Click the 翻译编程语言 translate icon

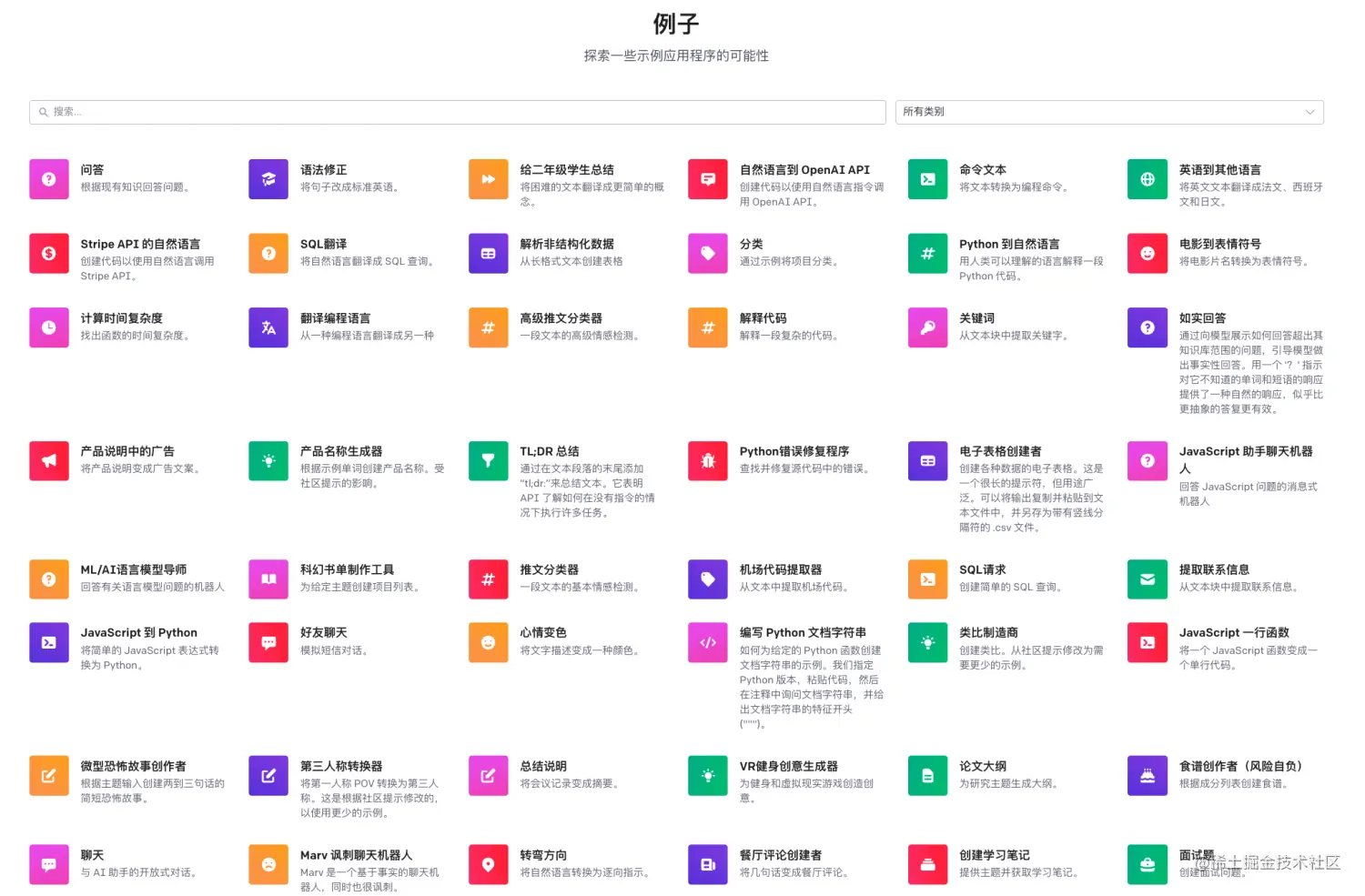tap(268, 327)
